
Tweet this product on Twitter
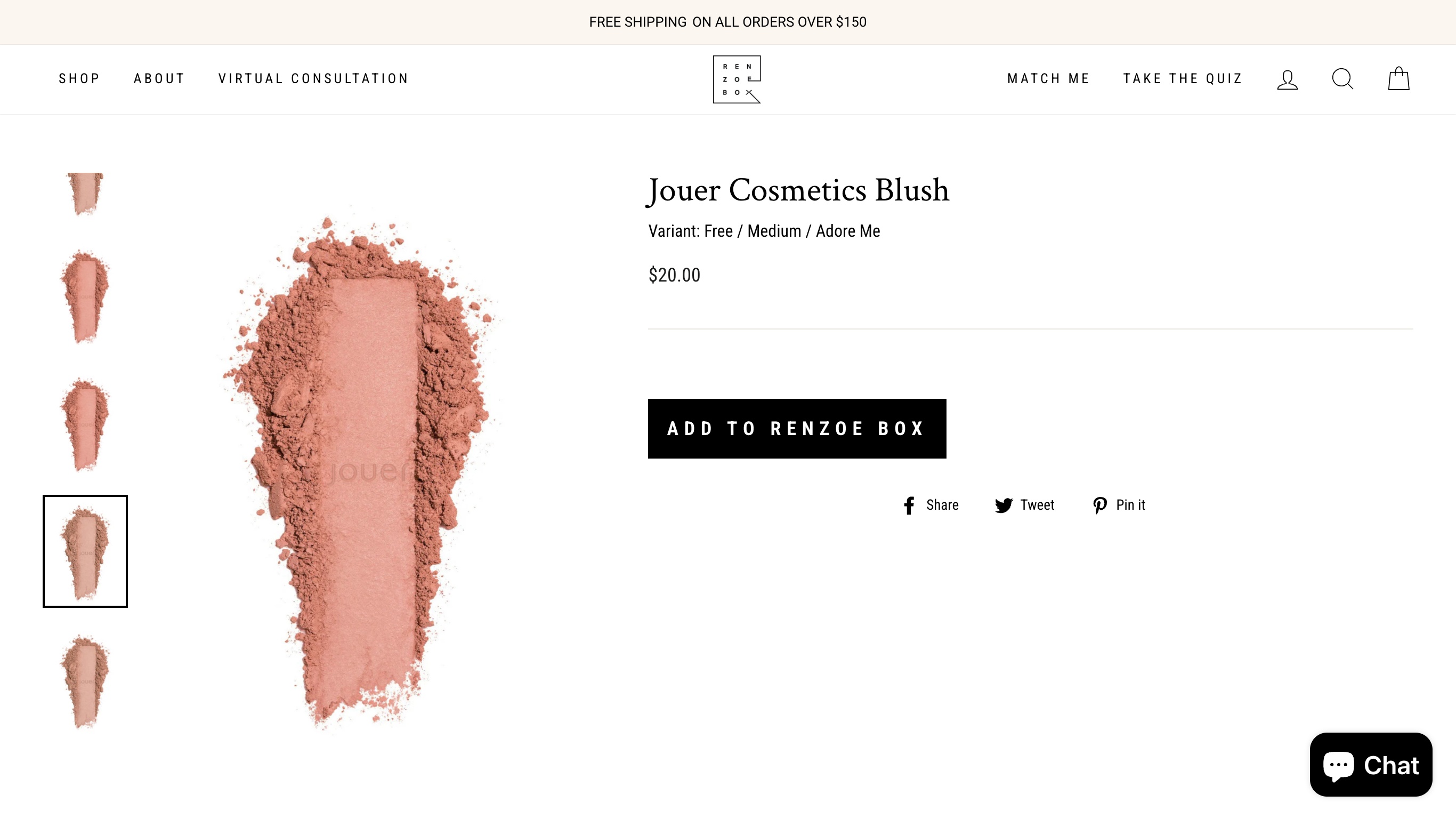[1025, 505]
